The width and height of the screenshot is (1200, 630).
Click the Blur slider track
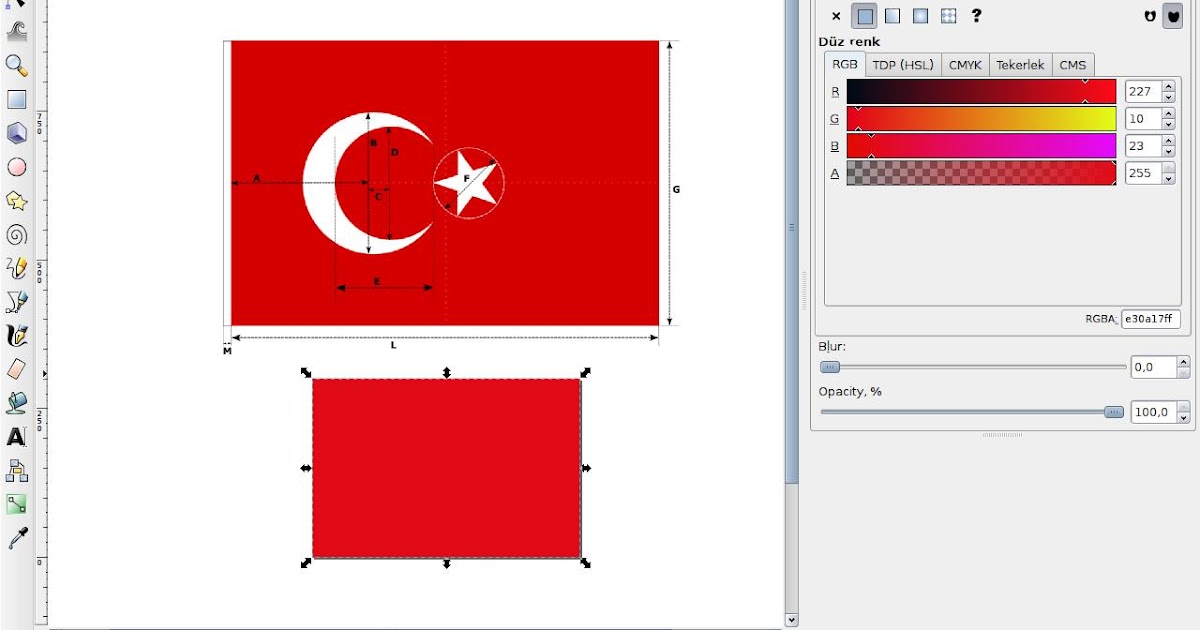(973, 367)
